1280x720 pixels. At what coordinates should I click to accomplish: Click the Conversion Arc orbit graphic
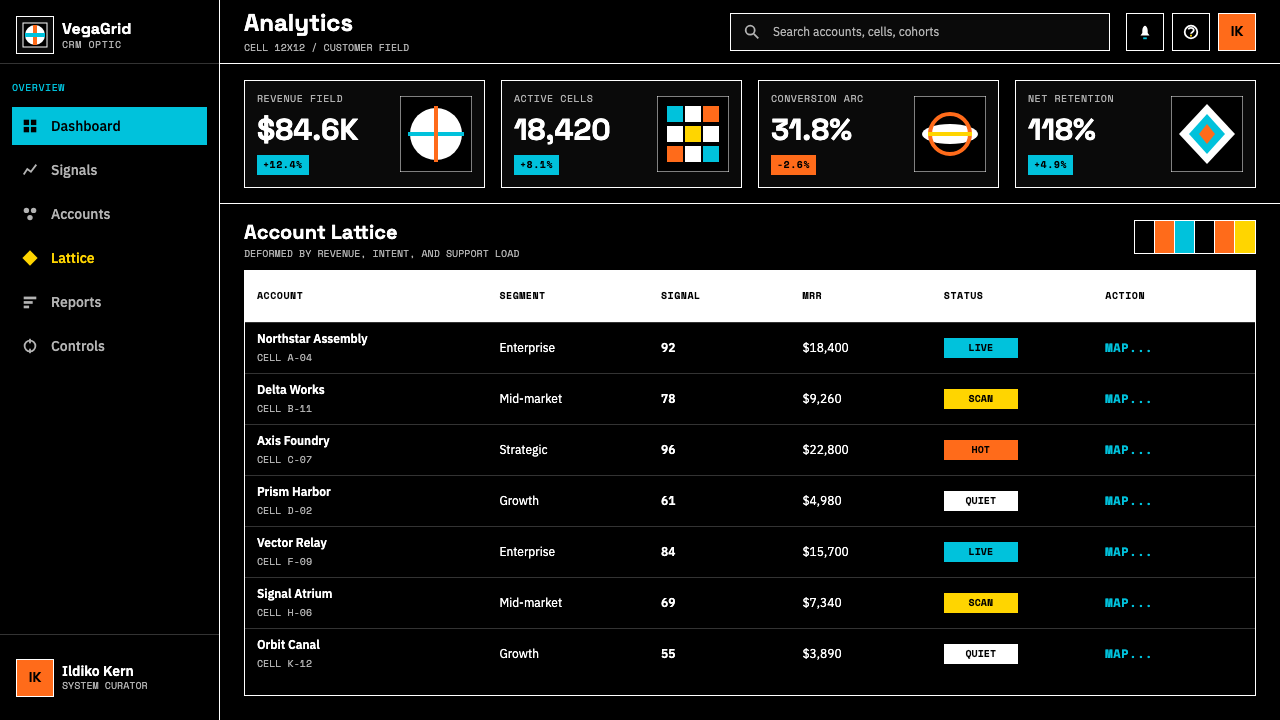(x=950, y=134)
